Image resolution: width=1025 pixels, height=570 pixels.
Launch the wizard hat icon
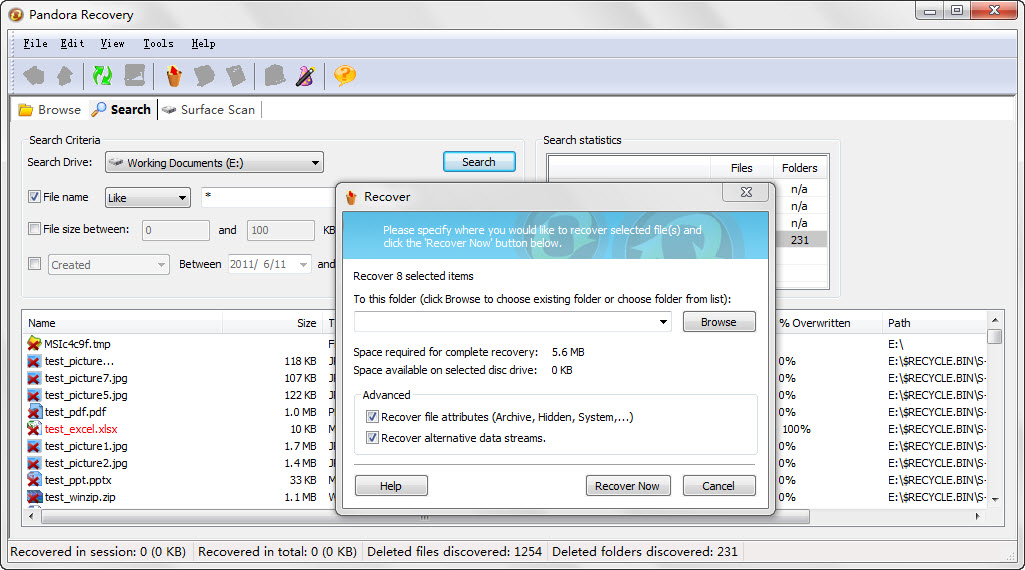(305, 76)
